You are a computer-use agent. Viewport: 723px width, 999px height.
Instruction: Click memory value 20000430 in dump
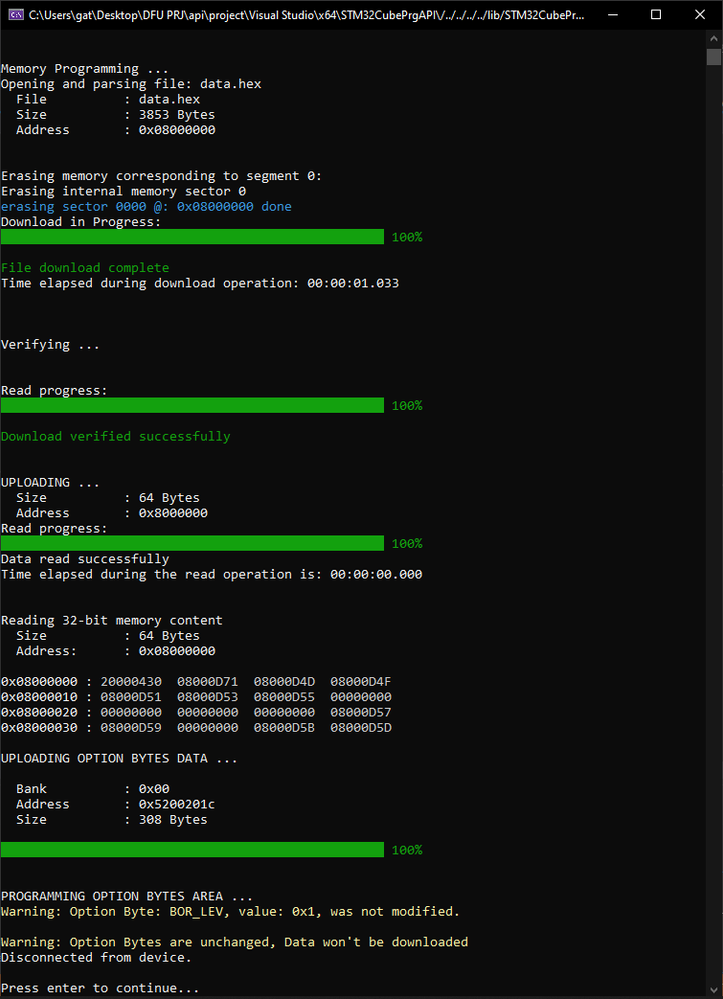pos(131,682)
